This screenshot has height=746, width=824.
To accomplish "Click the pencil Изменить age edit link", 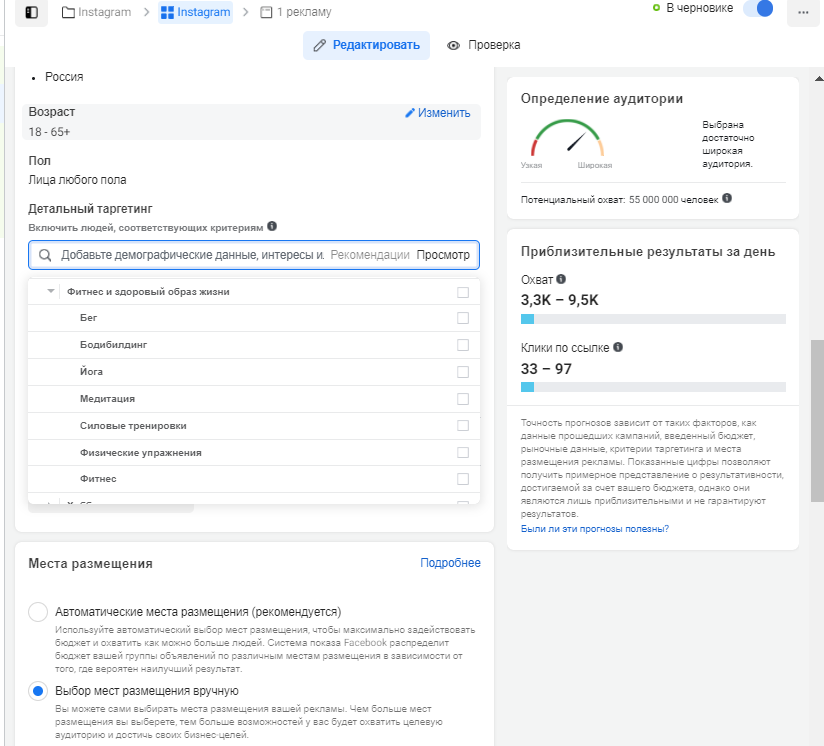I will [437, 113].
